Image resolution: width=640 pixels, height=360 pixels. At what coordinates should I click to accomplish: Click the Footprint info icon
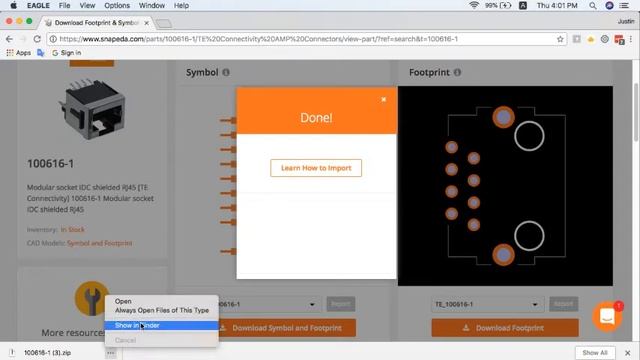pos(458,72)
